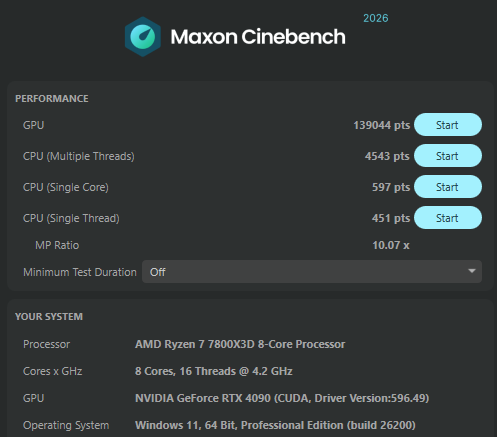The image size is (497, 437).
Task: Click the PERFORMANCE section heading
Action: pyautogui.click(x=52, y=99)
